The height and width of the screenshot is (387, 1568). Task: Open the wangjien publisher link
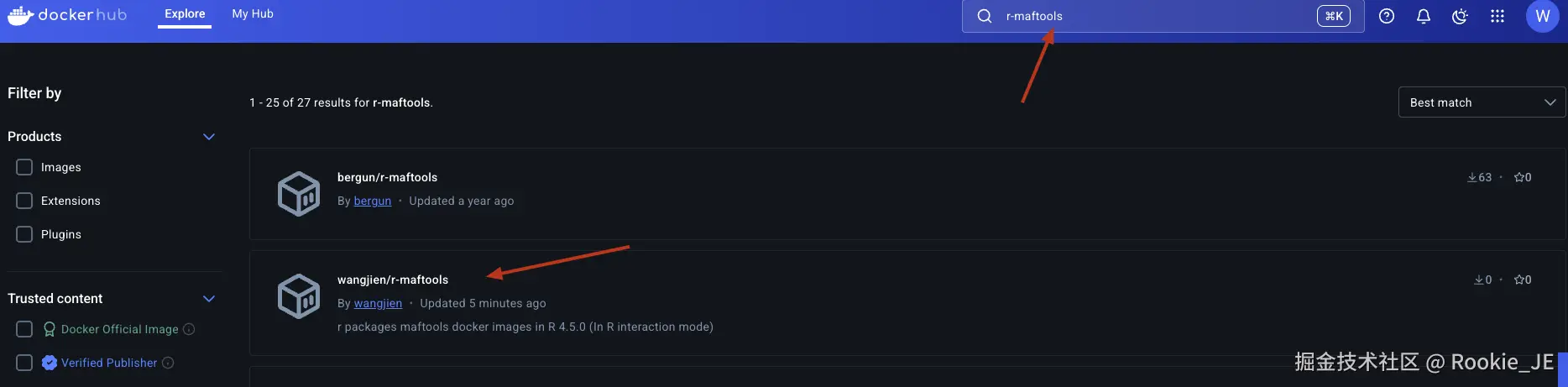tap(378, 303)
